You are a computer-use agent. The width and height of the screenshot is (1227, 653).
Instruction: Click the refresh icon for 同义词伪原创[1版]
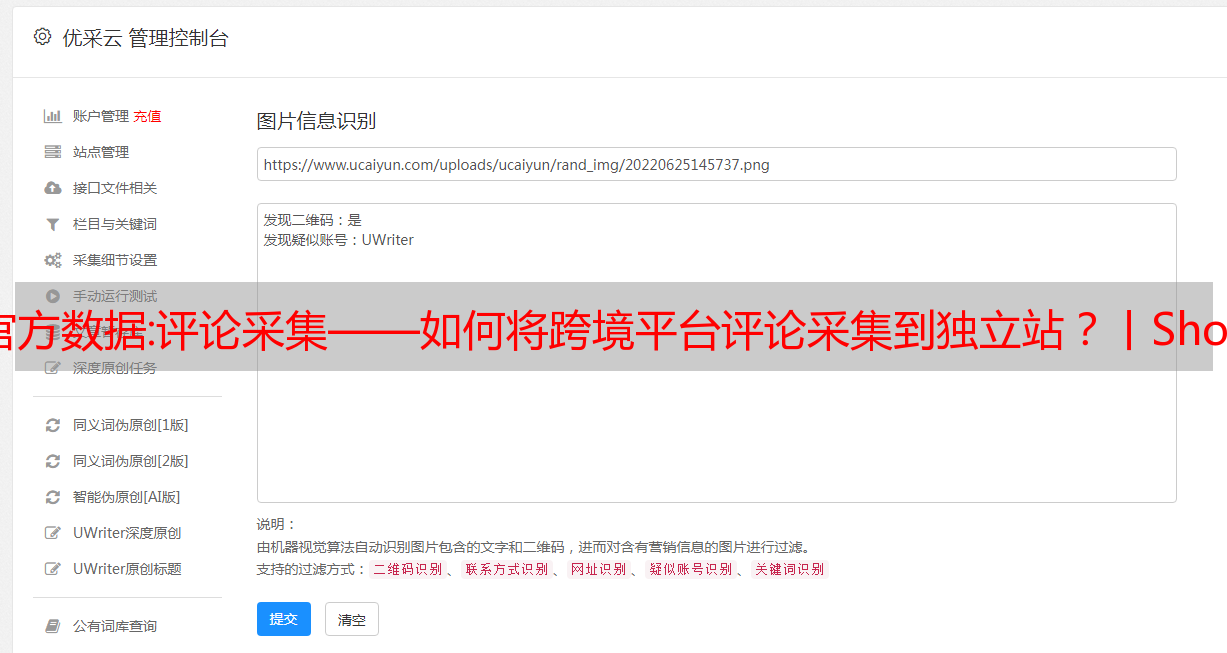click(53, 425)
